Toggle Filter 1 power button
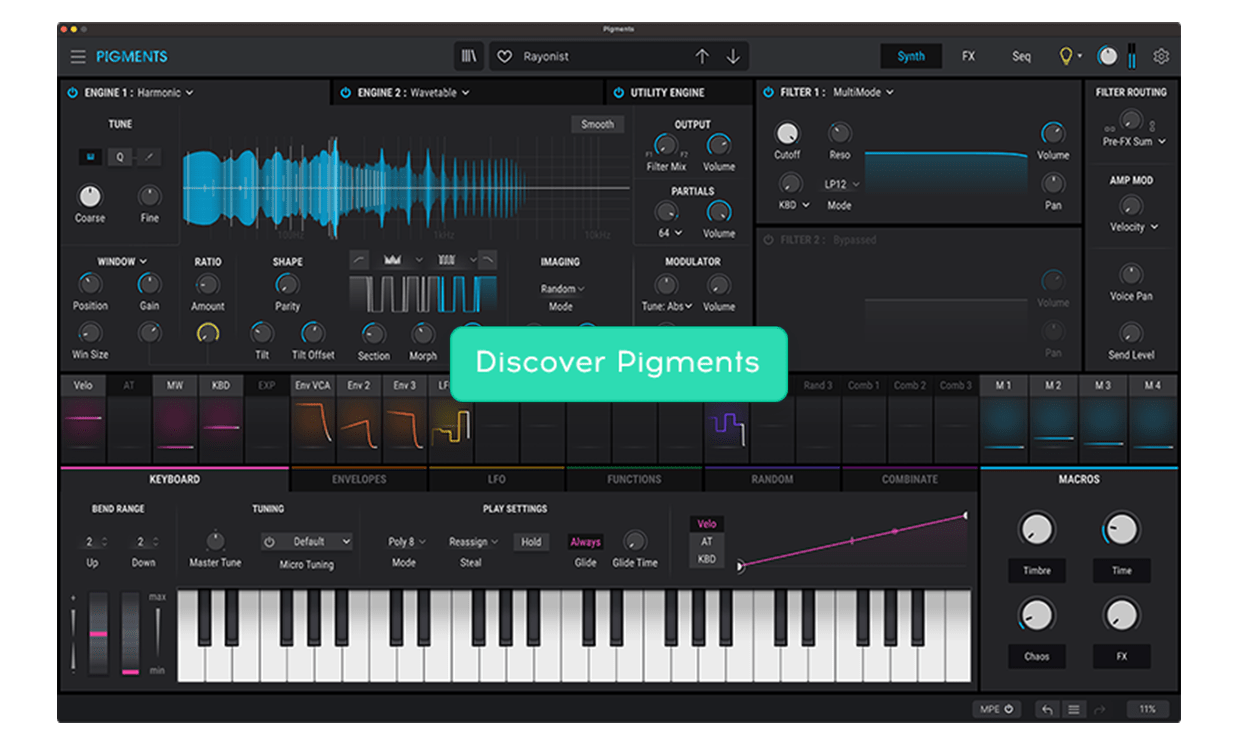This screenshot has width=1237, height=745. tap(768, 93)
